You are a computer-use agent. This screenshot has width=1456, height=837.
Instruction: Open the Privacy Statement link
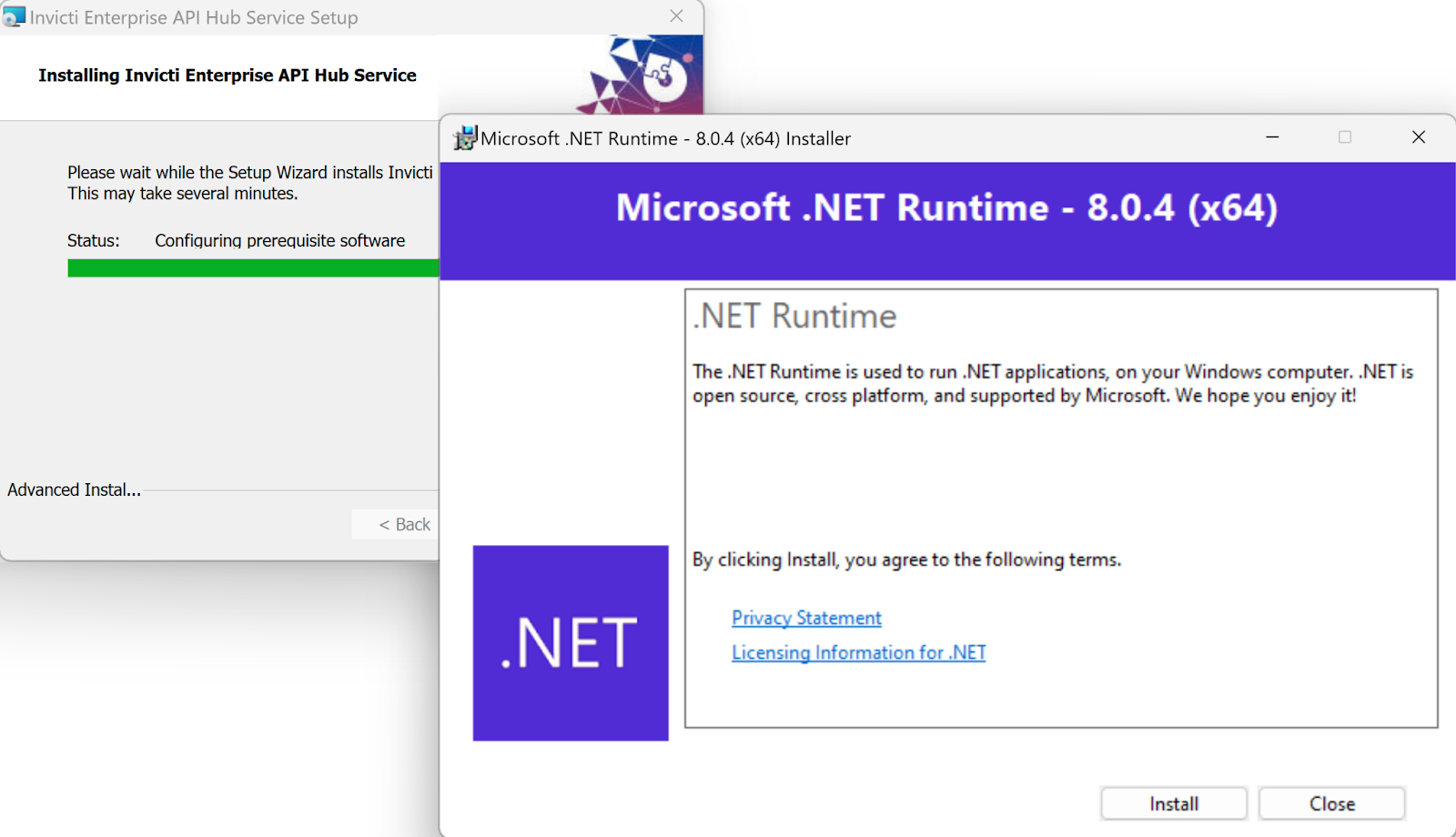805,617
